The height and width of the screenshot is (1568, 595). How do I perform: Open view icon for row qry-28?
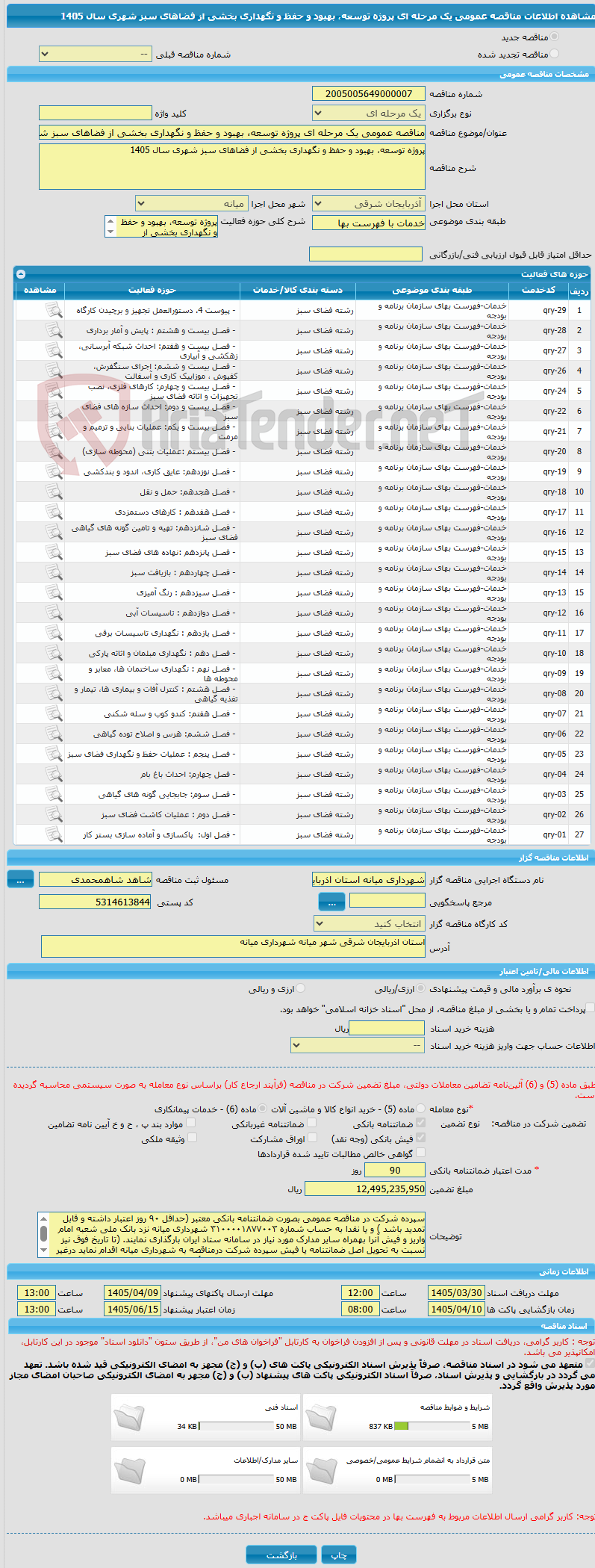click(54, 330)
